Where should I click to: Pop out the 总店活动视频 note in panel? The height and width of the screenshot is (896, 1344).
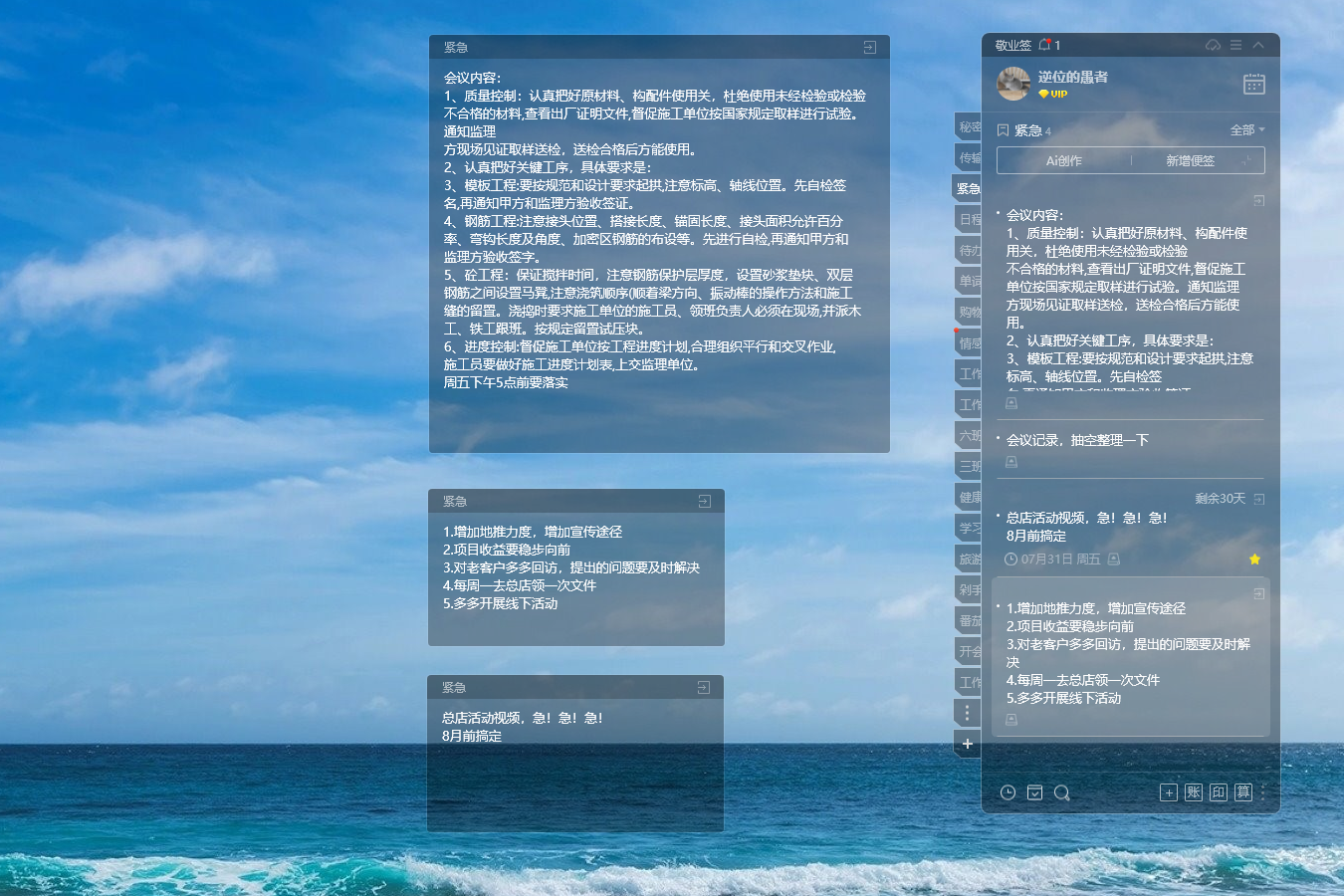(x=1258, y=499)
